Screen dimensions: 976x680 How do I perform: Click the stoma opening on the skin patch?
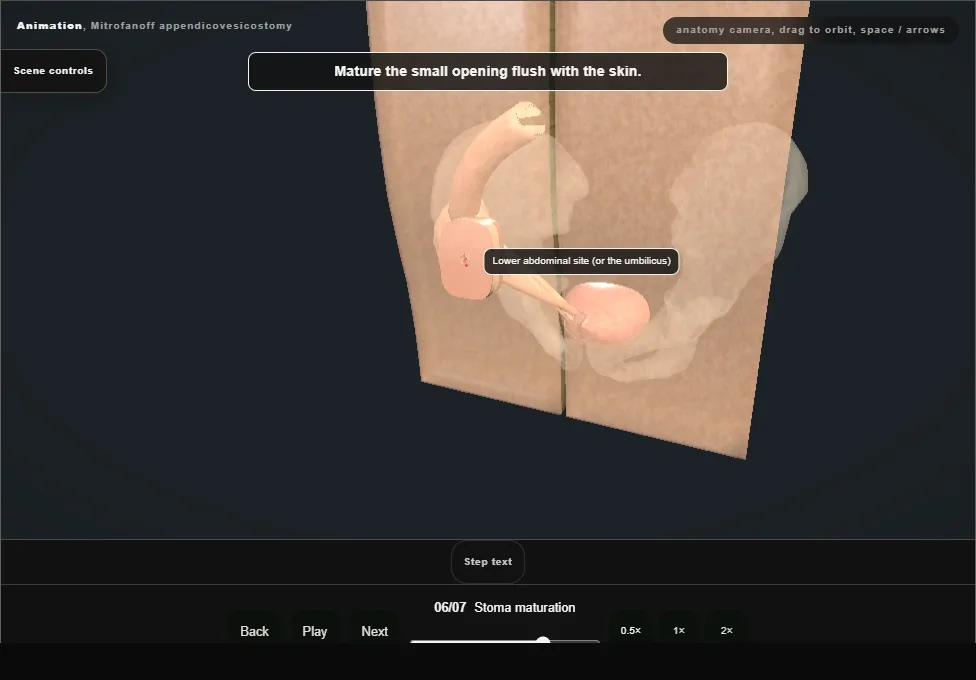coord(465,260)
